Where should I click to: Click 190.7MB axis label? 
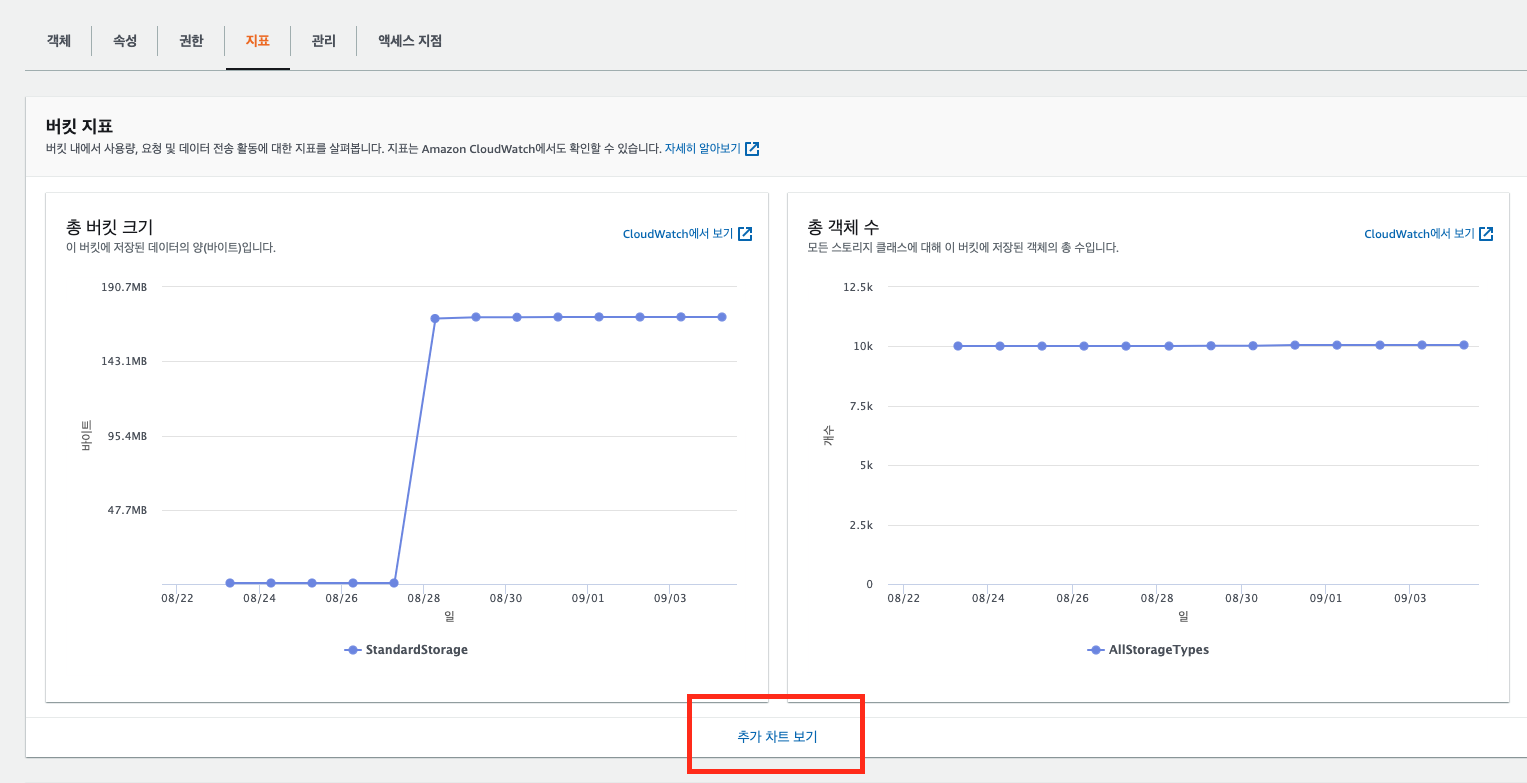click(125, 287)
